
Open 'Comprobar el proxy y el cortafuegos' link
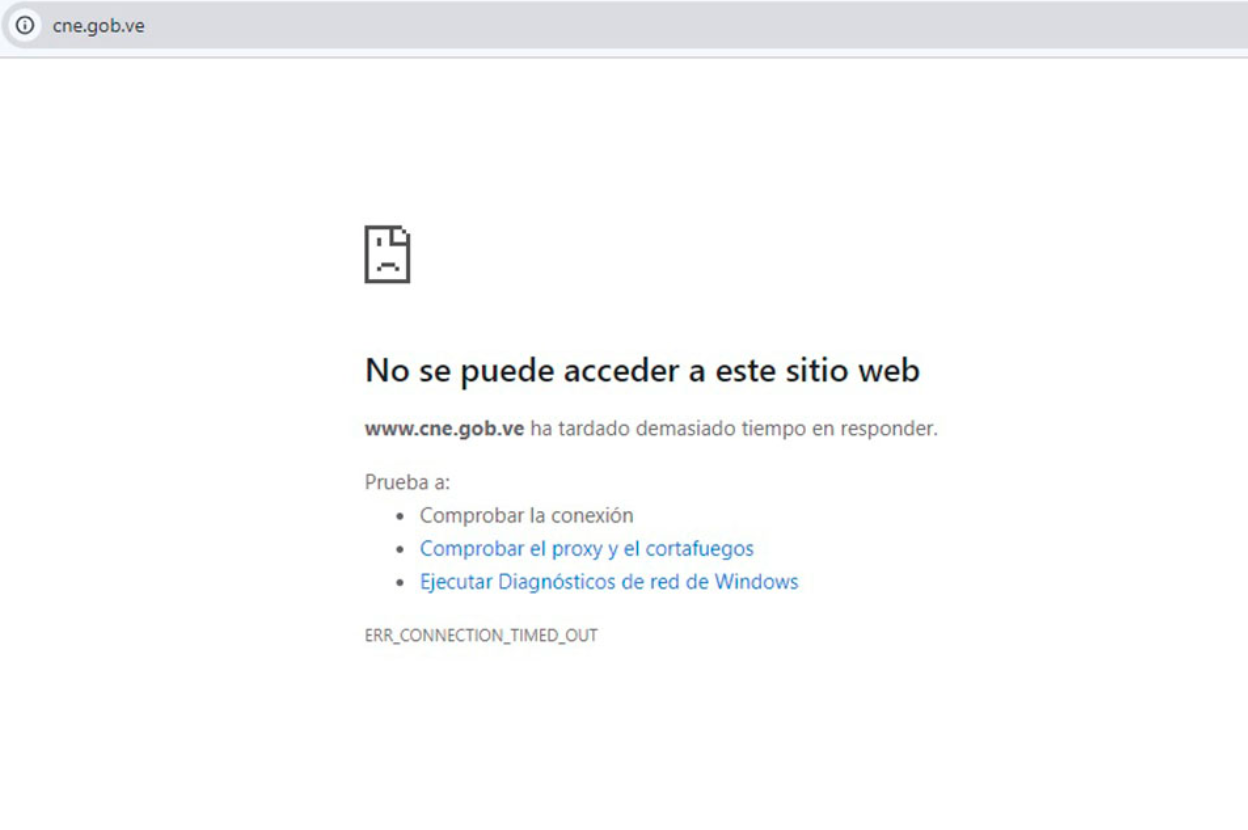point(586,548)
